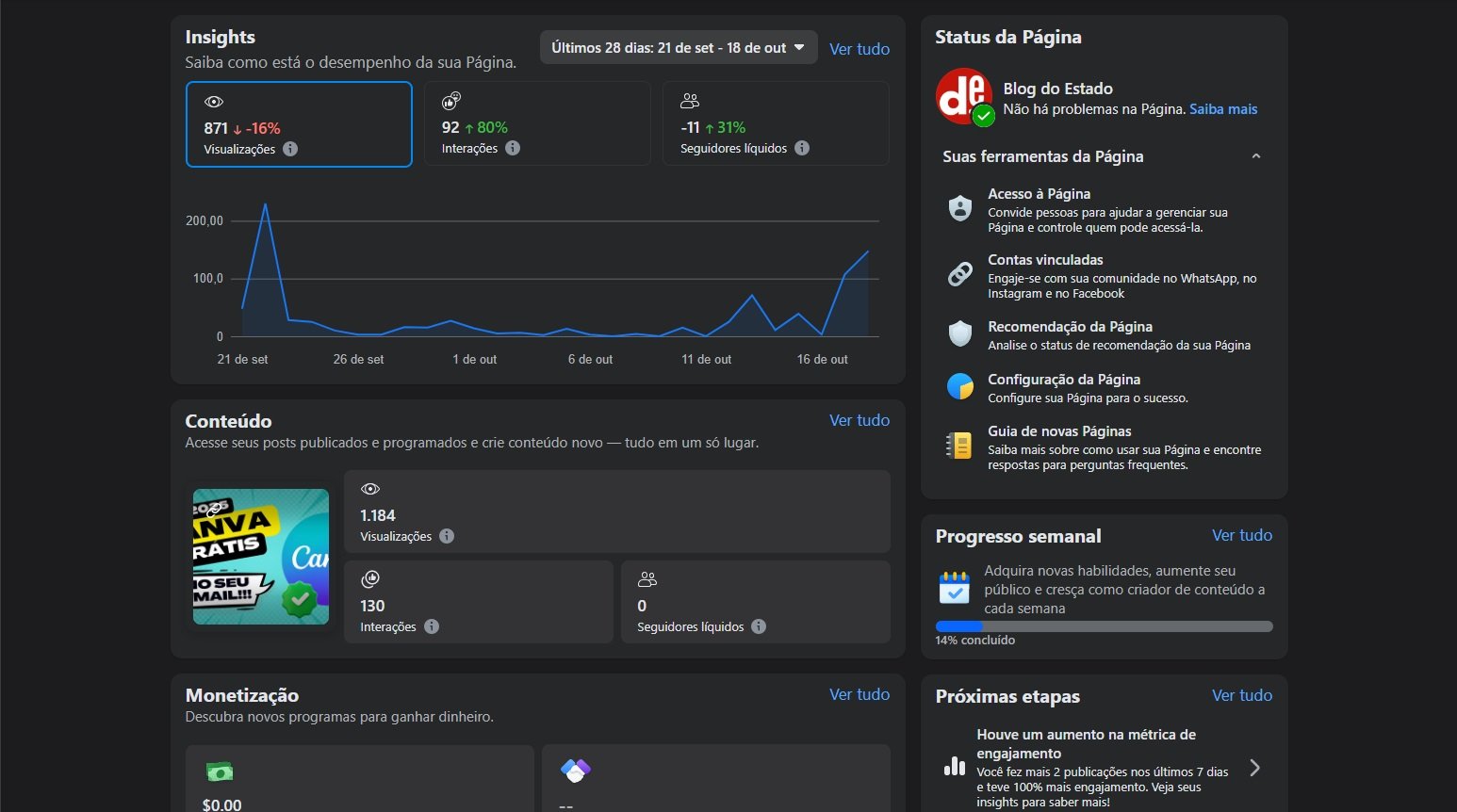Switch to the Interações 92 metric tab

(537, 124)
